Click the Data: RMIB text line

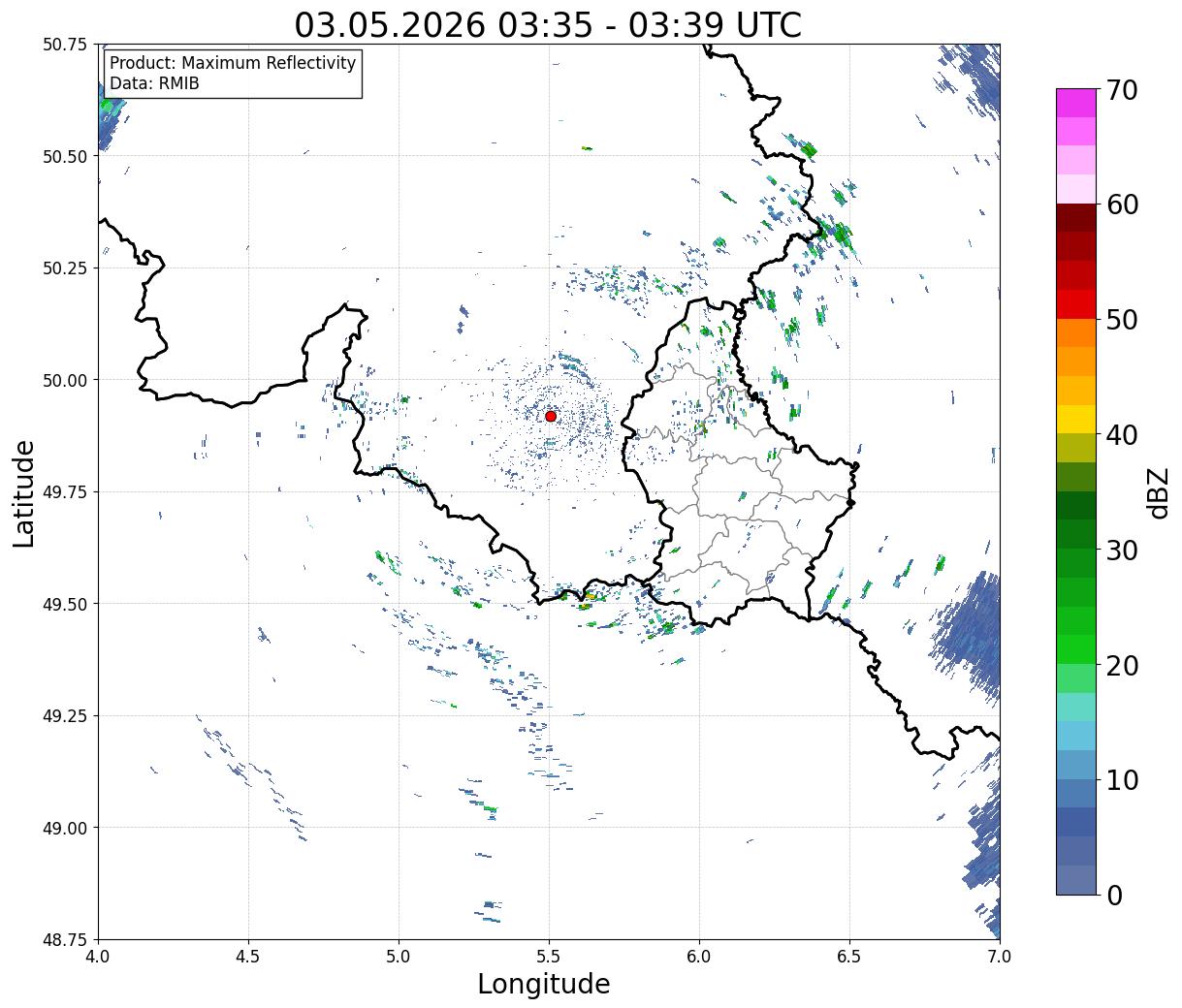pos(154,84)
